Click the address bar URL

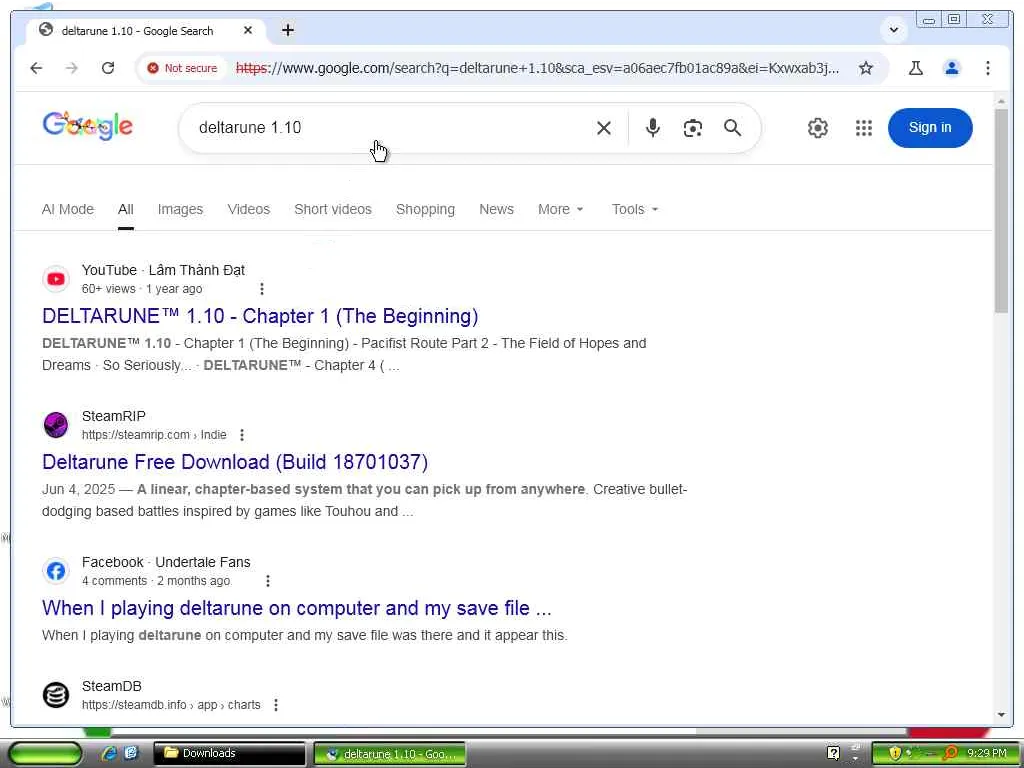point(537,68)
